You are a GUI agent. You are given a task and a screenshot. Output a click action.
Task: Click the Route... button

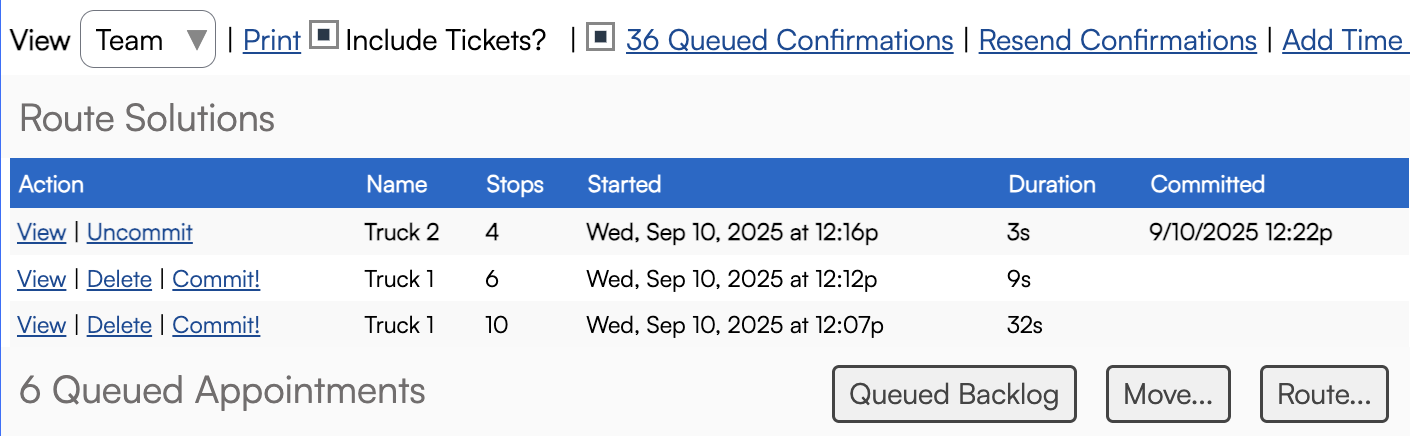click(1324, 394)
